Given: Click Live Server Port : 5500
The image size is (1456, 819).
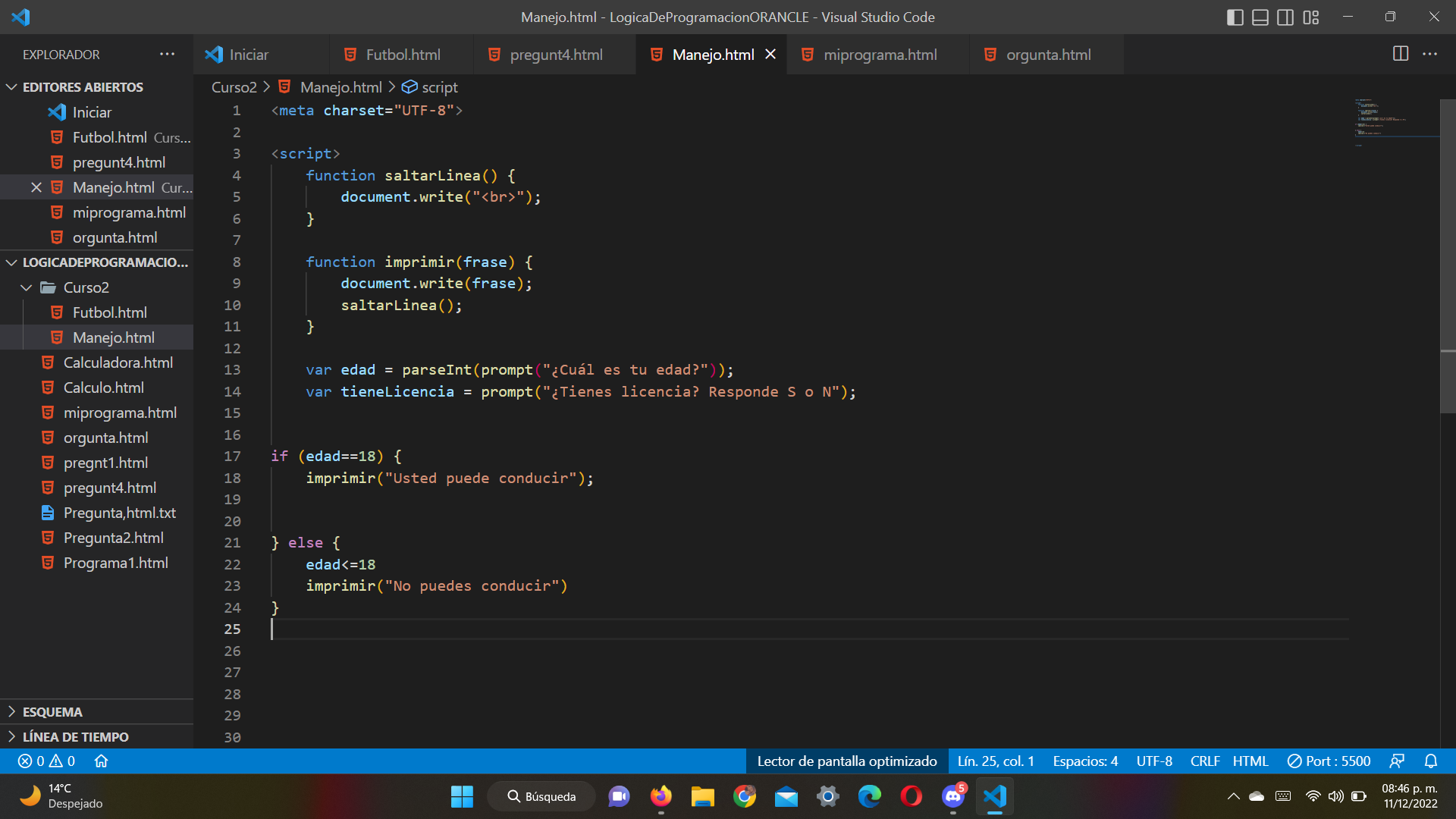Looking at the screenshot, I should point(1329,761).
